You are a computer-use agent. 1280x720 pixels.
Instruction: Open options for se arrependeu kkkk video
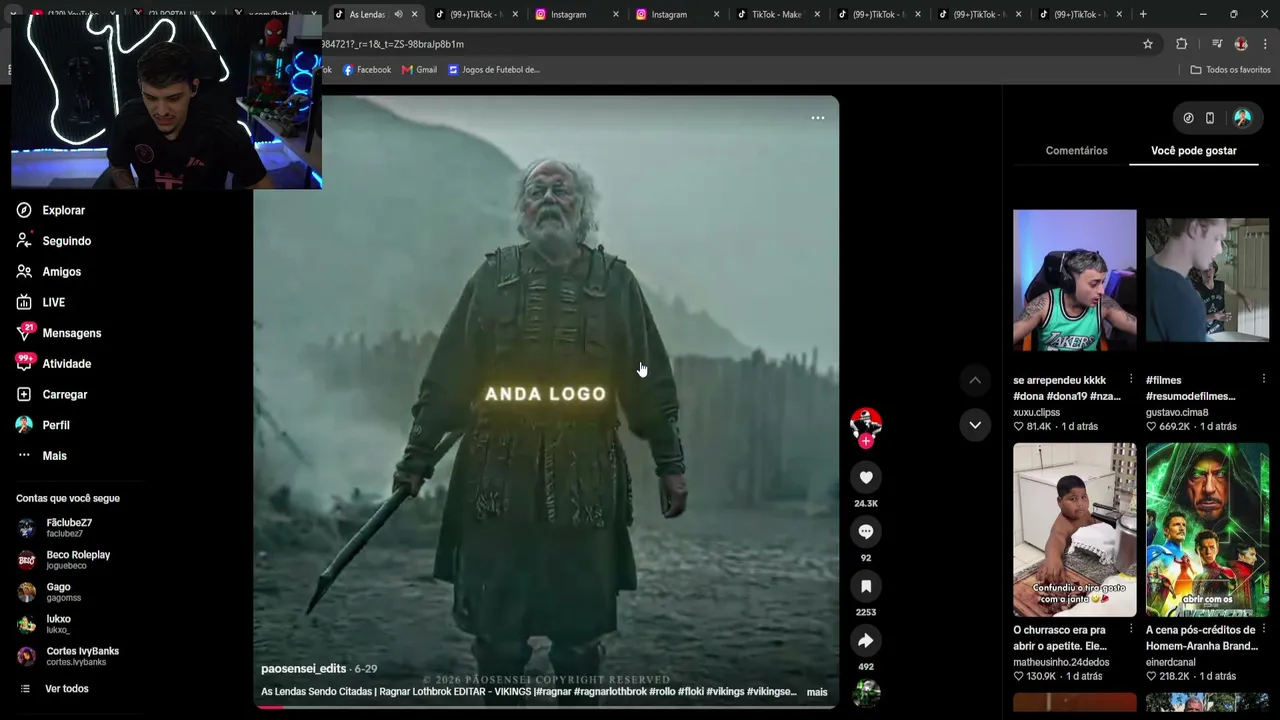coord(1131,379)
